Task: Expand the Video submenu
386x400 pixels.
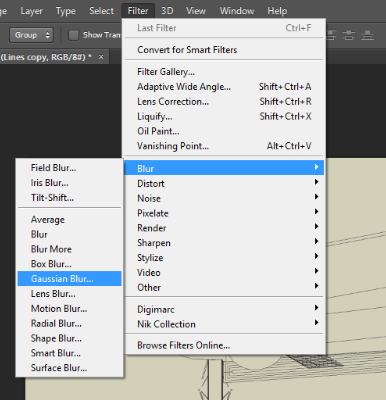Action: coord(224,272)
